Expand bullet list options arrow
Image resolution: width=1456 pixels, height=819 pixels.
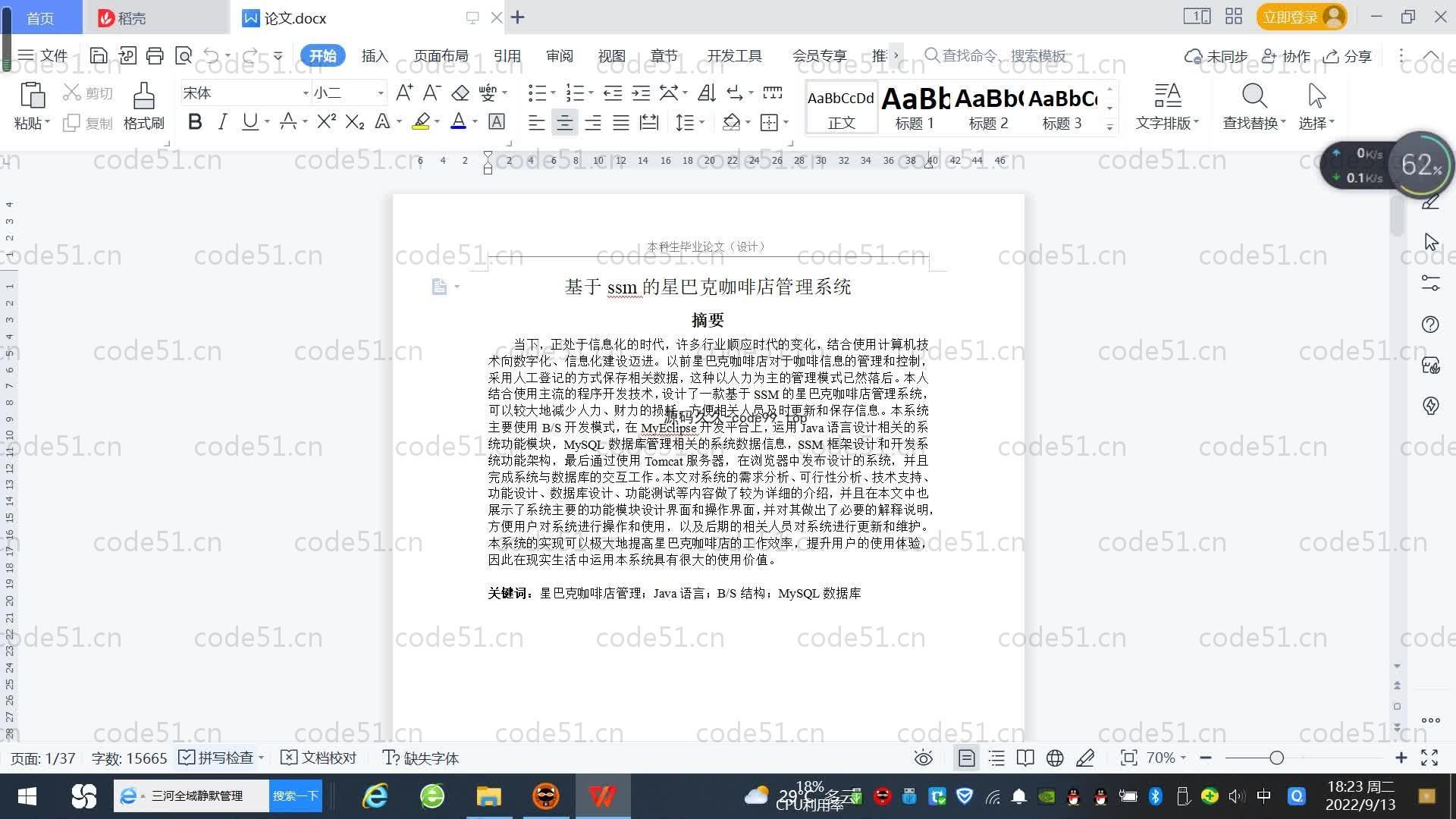tap(553, 93)
